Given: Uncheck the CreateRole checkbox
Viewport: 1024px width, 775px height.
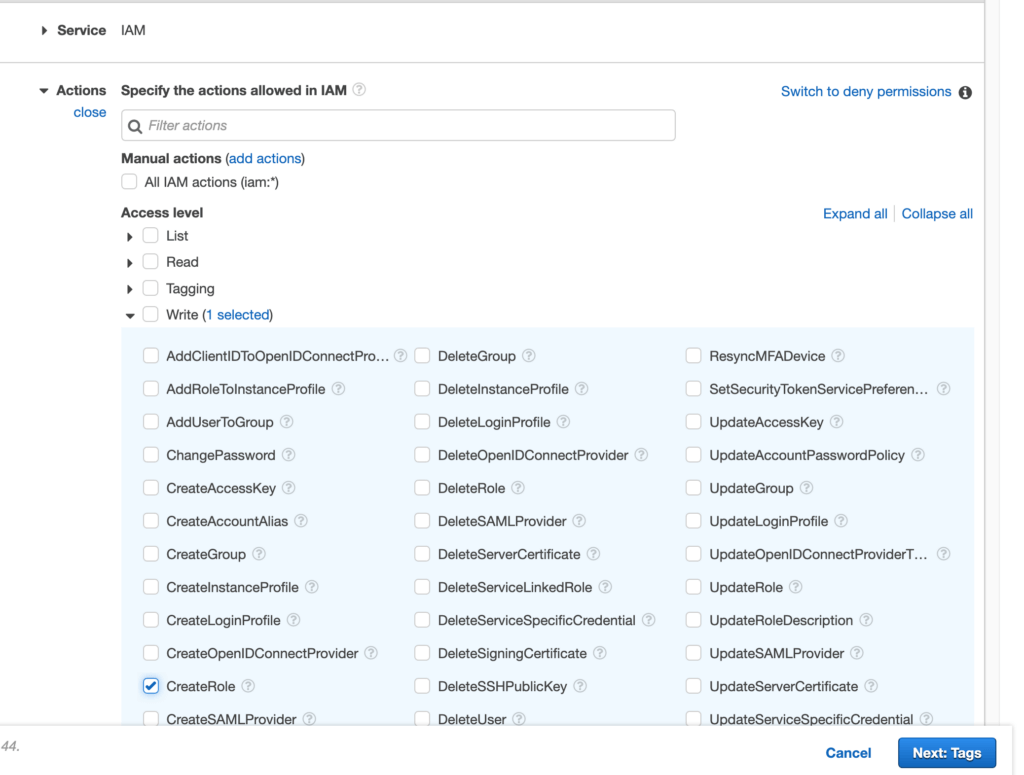Looking at the screenshot, I should click(x=151, y=686).
